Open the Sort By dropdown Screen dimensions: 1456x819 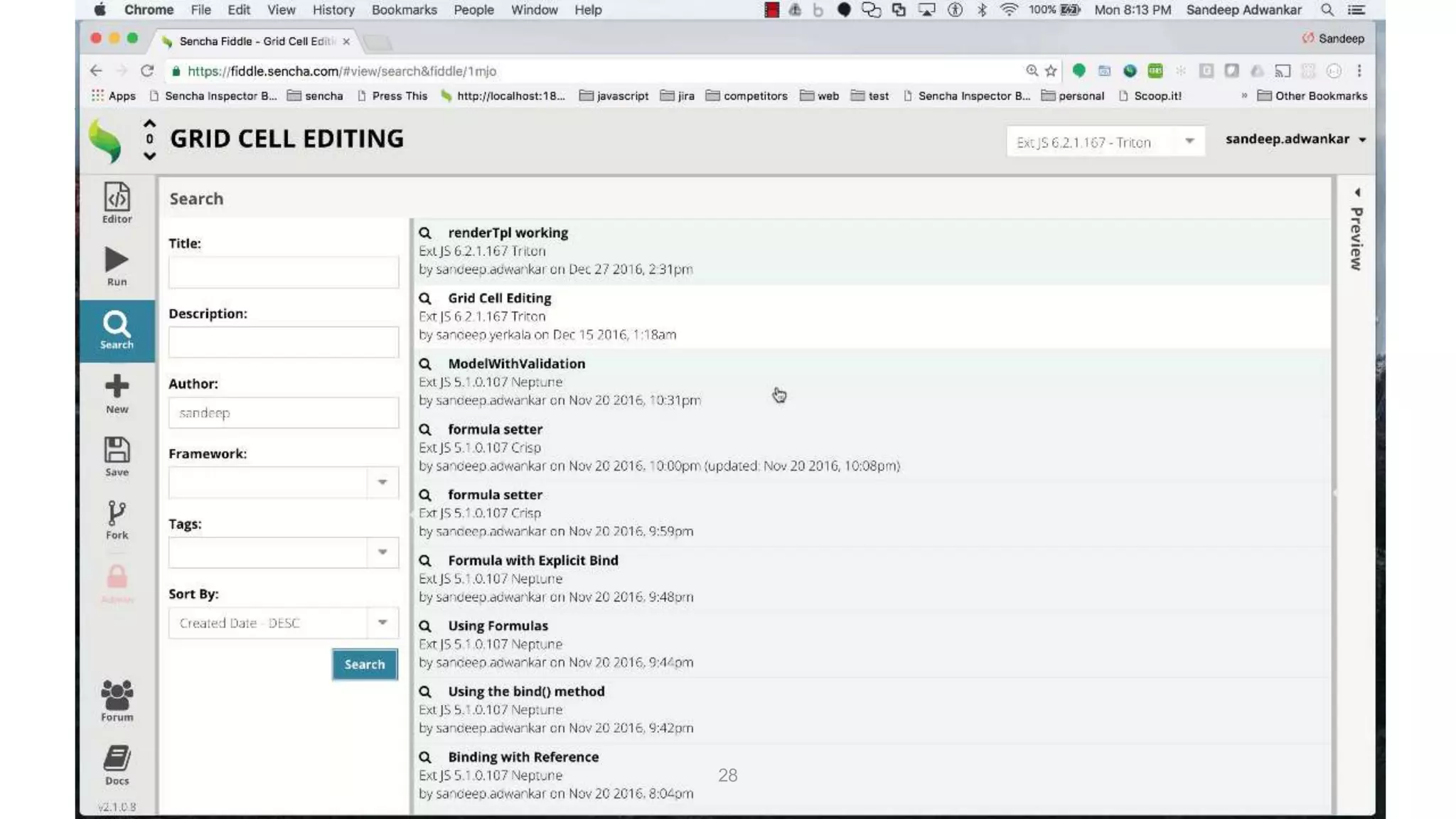pyautogui.click(x=382, y=623)
